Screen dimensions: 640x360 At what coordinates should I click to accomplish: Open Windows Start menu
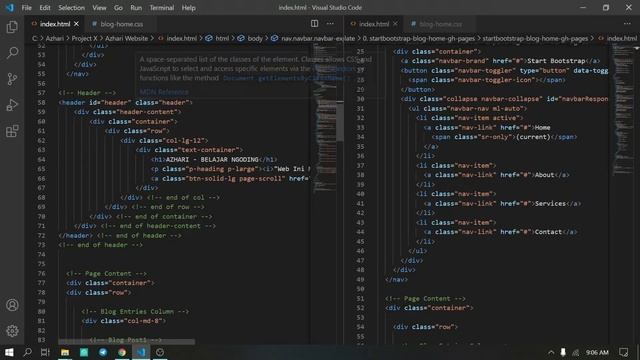(9, 352)
